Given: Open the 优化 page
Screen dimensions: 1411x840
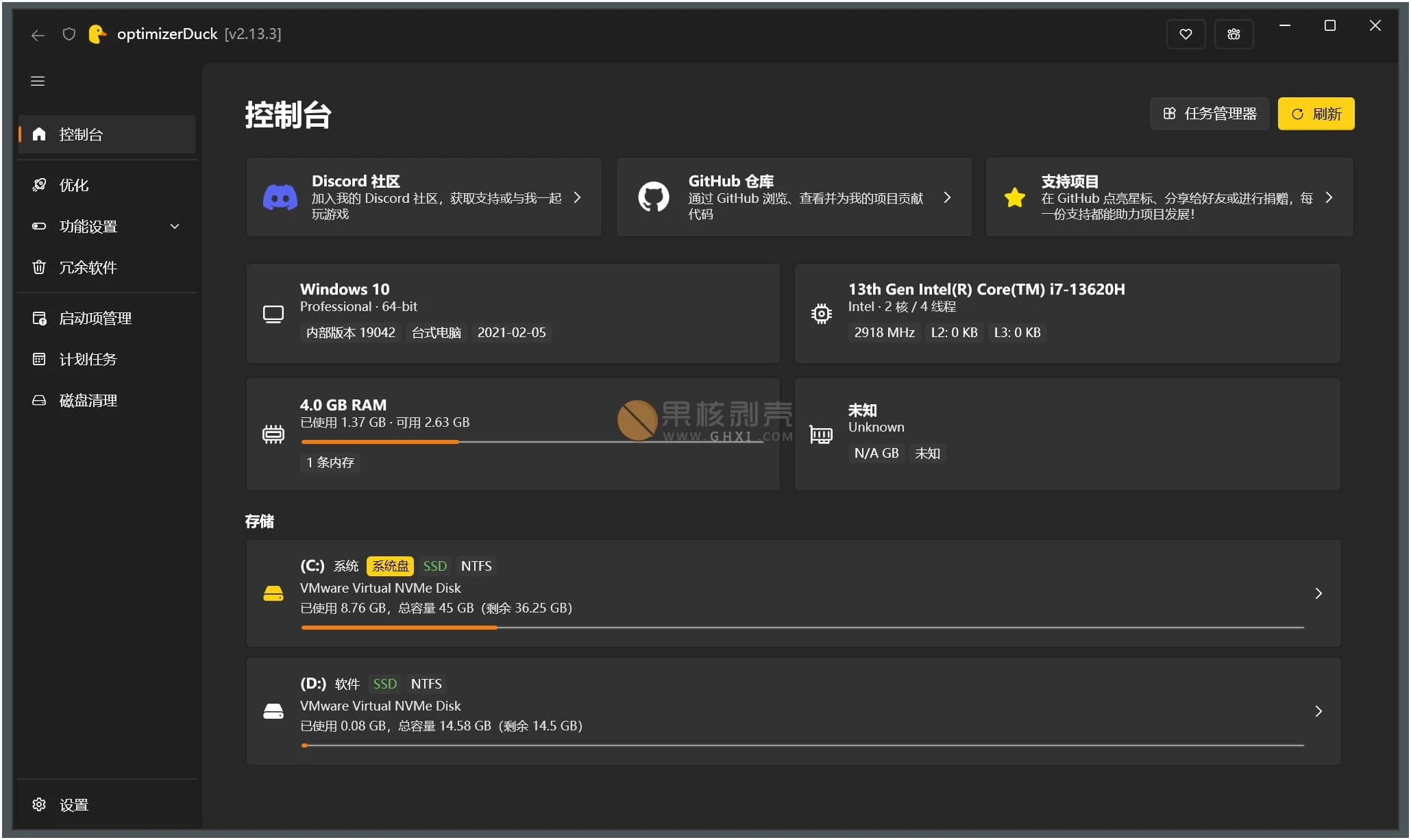Looking at the screenshot, I should 107,185.
